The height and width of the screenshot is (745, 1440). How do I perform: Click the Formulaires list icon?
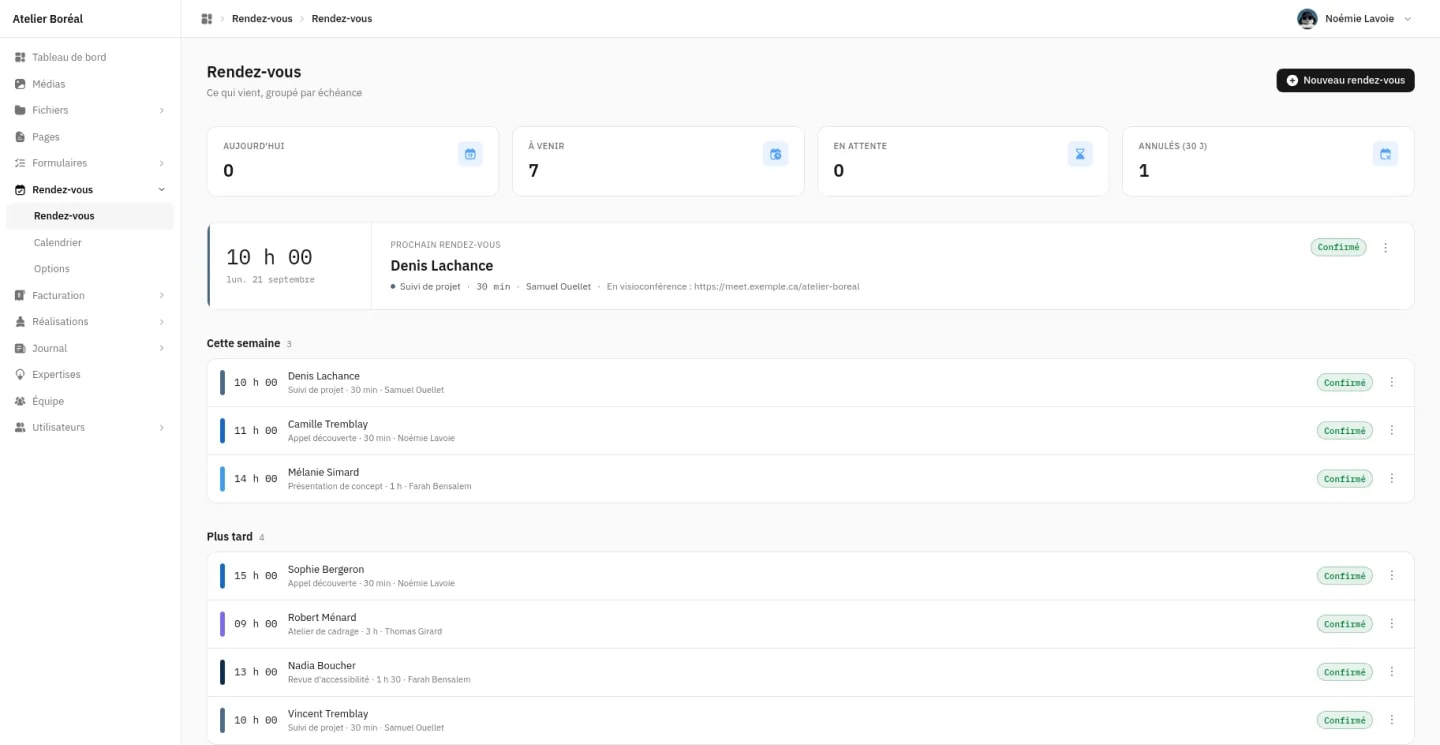(x=20, y=163)
